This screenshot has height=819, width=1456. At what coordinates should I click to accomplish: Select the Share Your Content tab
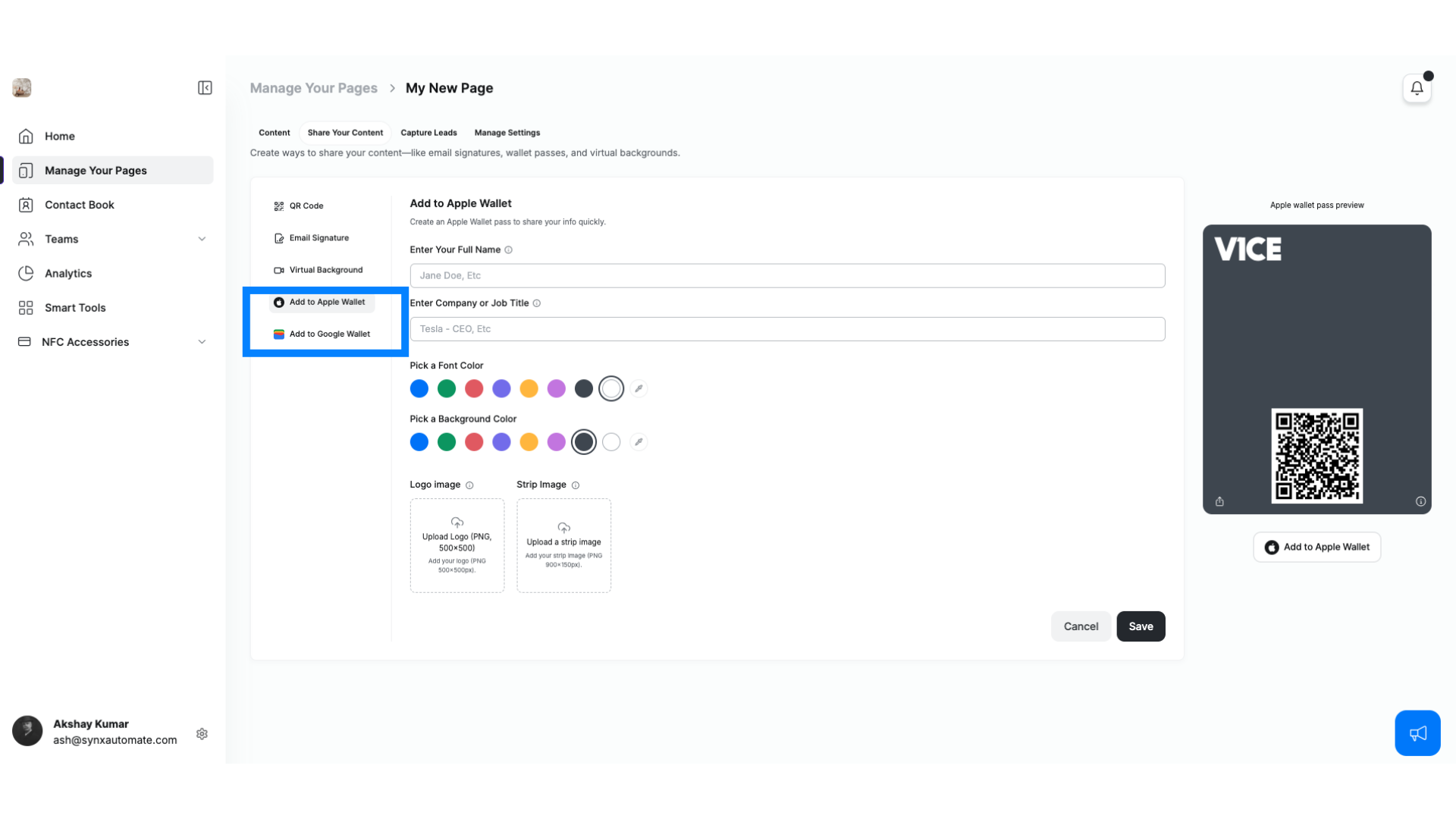[345, 133]
